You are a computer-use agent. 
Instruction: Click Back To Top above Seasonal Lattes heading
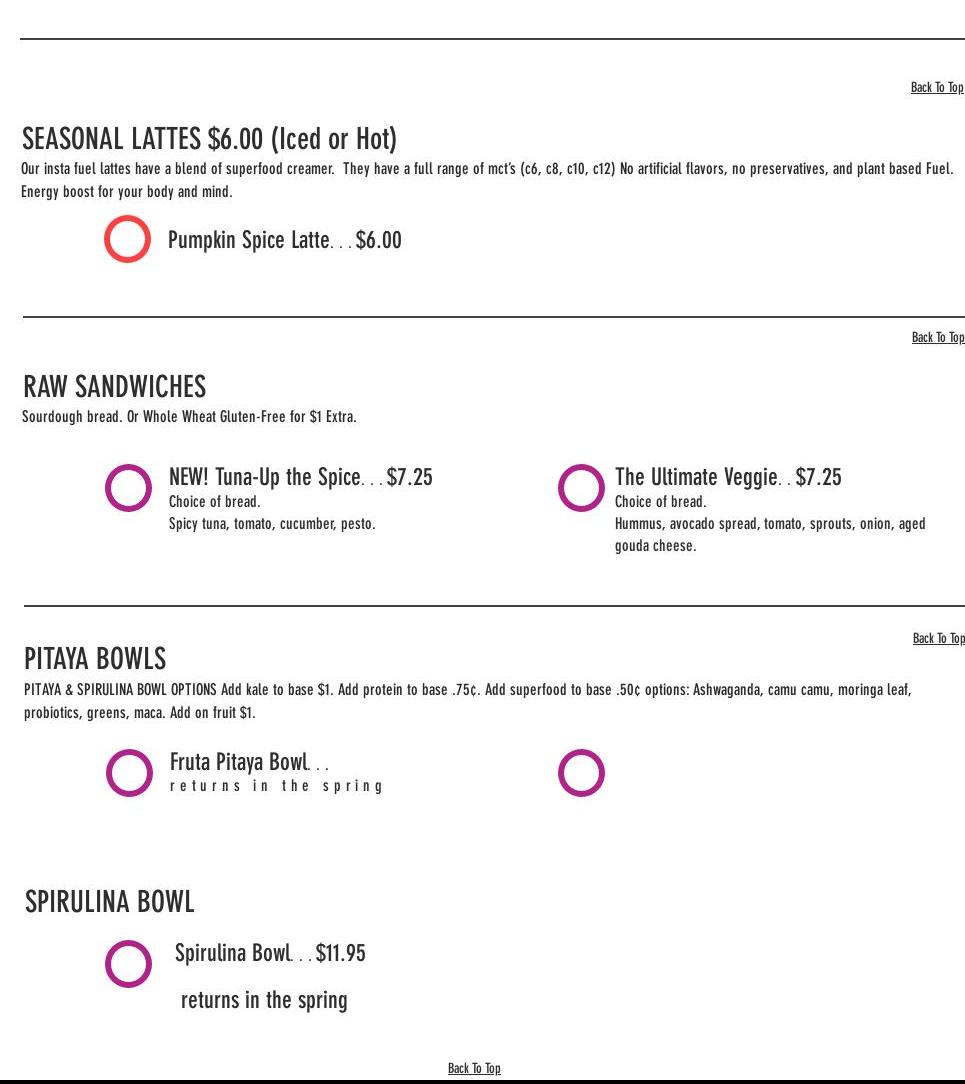[937, 88]
